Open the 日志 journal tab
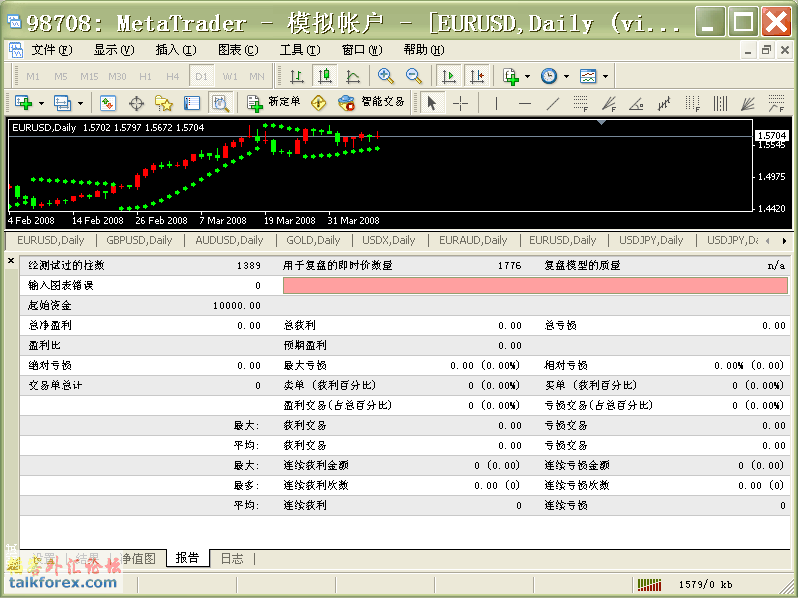Screen dimensions: 798x598 (232, 558)
